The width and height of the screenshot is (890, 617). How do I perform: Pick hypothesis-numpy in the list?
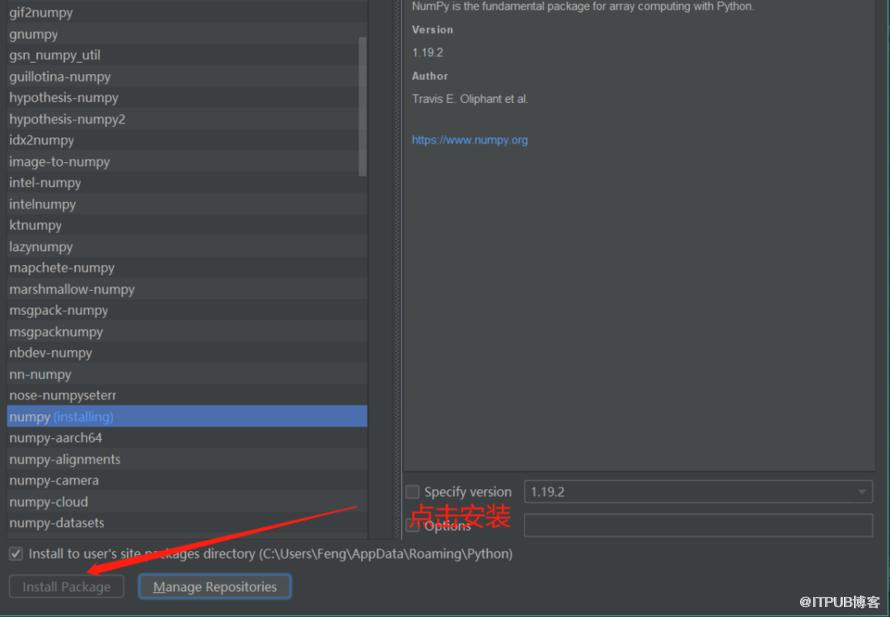click(187, 98)
